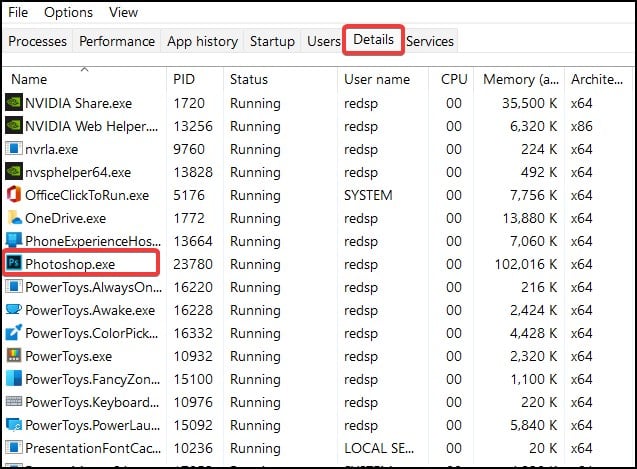Click the PhoneExperienceHost icon
This screenshot has height=469, width=637.
[14, 241]
